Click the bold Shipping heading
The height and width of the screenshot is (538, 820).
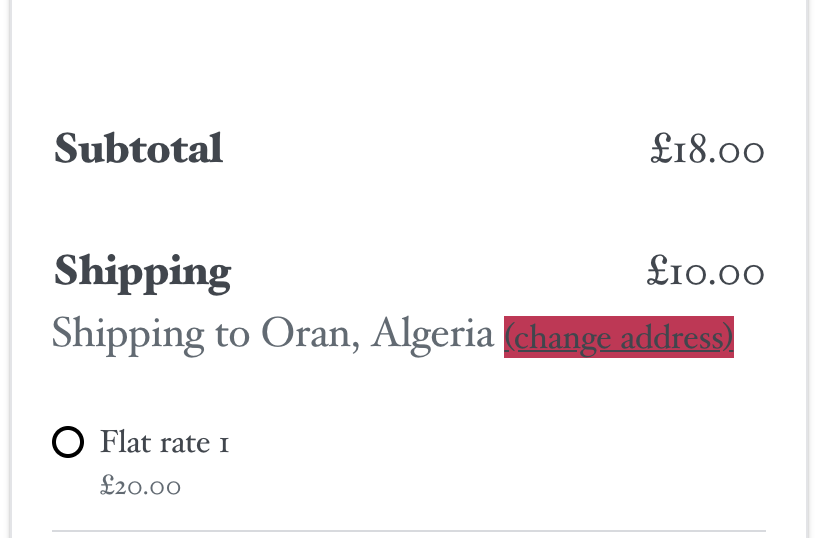[x=142, y=273]
